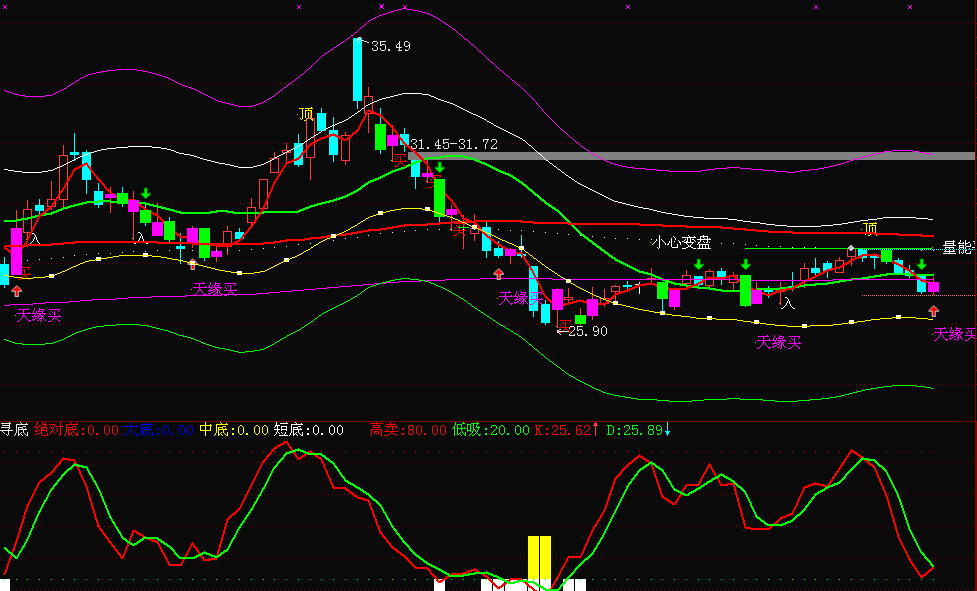The image size is (977, 591).
Task: Click the 小心变盘 warning text
Action: click(681, 242)
